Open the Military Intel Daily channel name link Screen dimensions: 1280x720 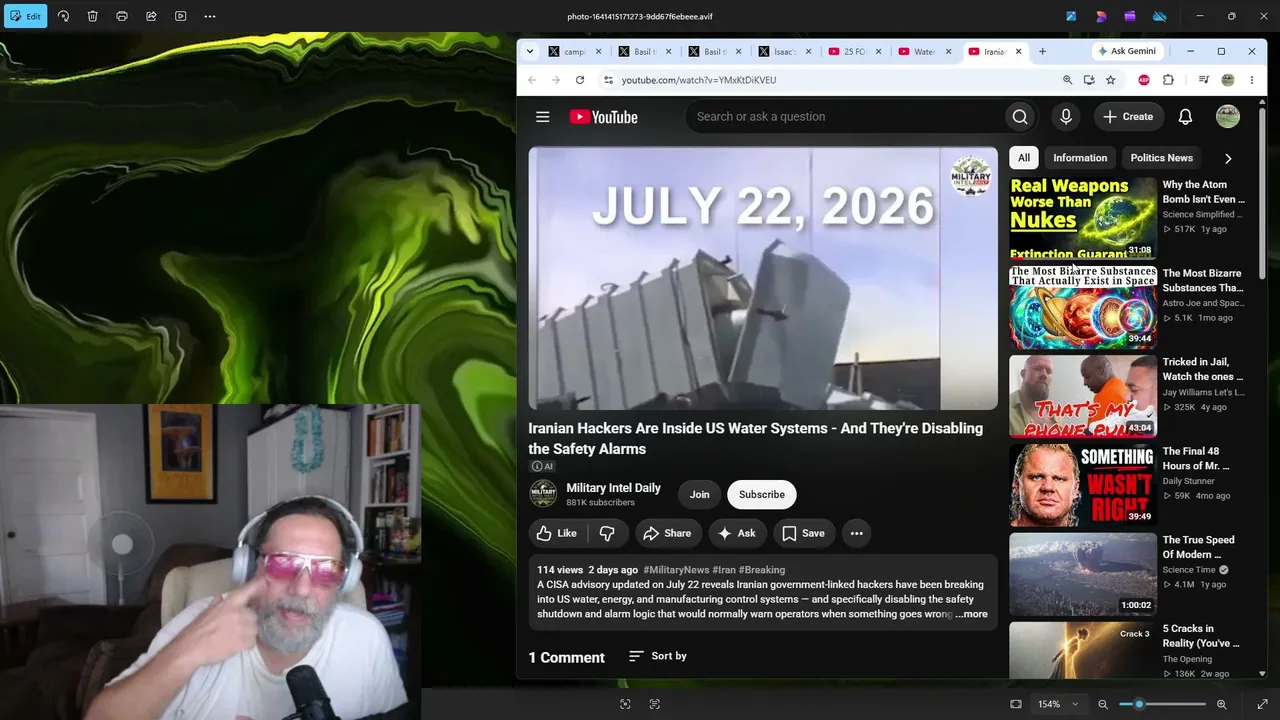pyautogui.click(x=613, y=488)
